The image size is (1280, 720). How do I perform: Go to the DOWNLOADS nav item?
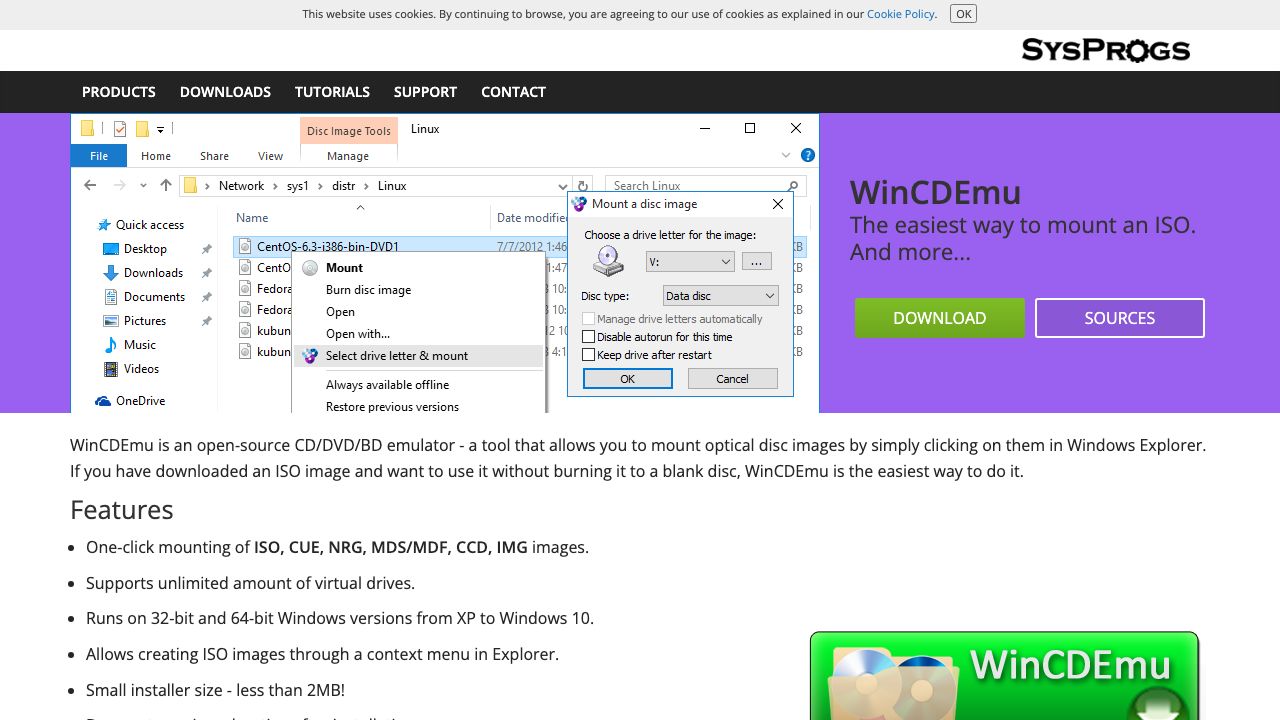[x=225, y=92]
